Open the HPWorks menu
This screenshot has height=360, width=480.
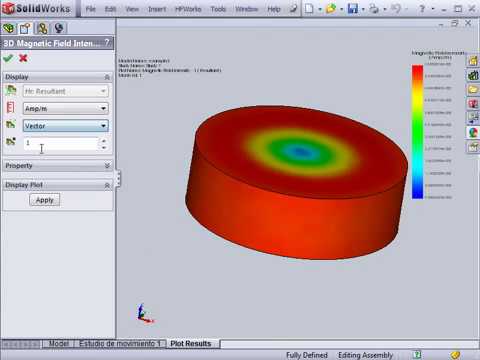coord(188,9)
